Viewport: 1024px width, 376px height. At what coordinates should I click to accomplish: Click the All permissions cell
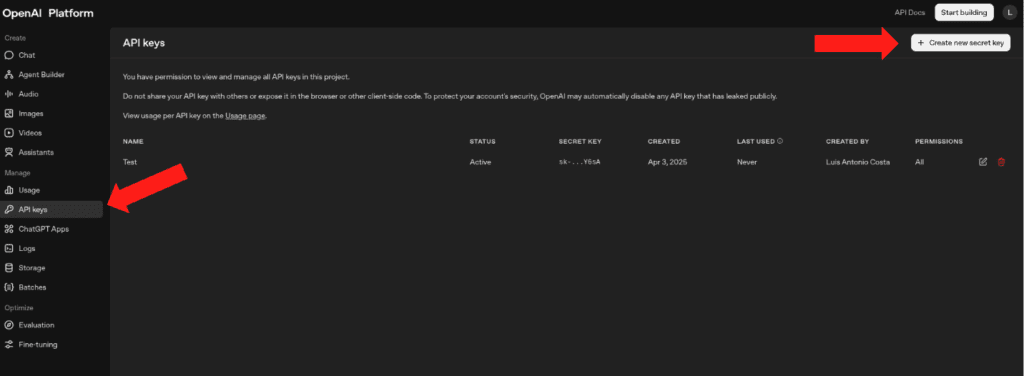click(x=920, y=162)
